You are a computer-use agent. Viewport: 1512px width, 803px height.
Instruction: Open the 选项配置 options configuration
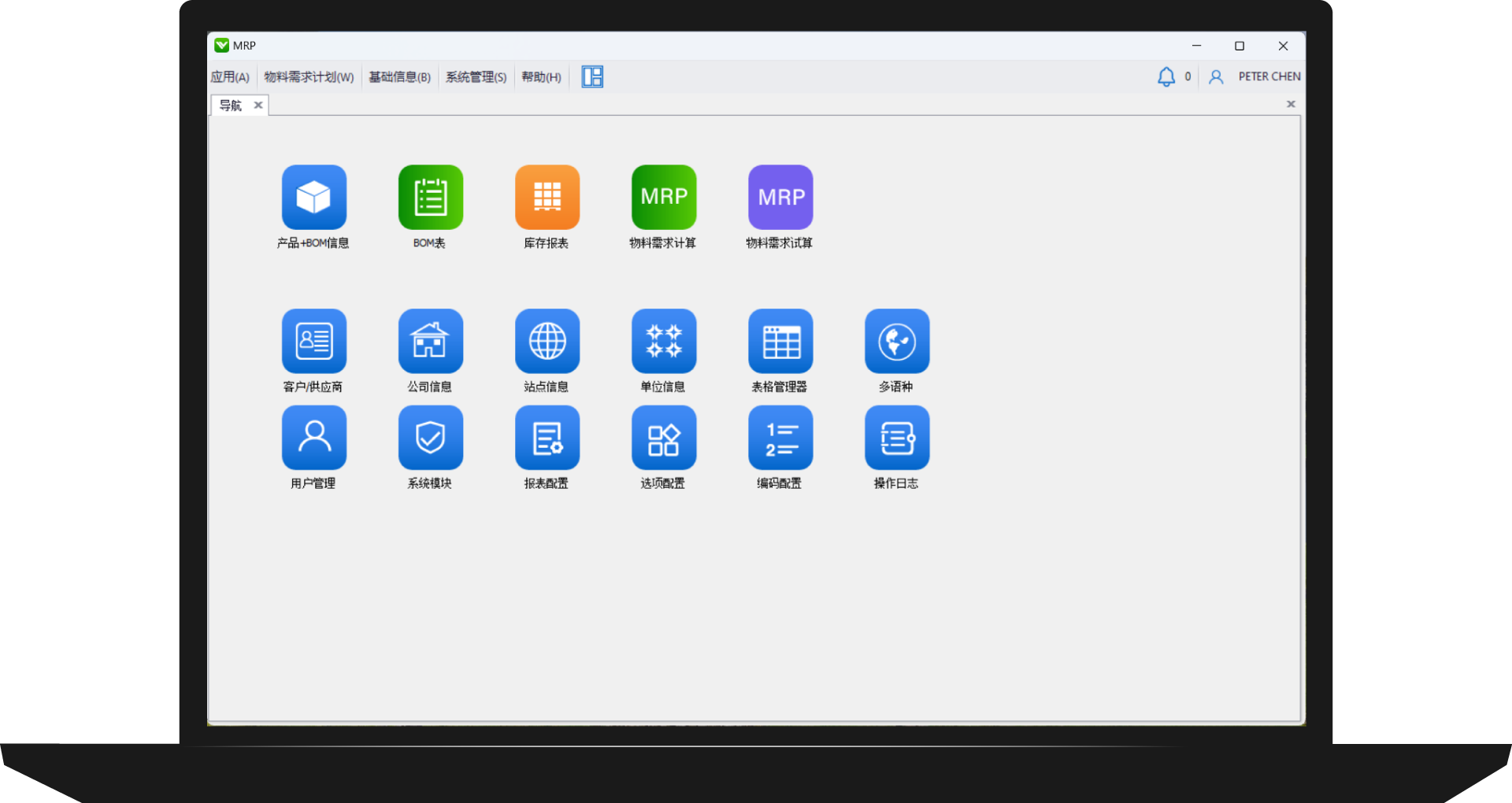[663, 438]
